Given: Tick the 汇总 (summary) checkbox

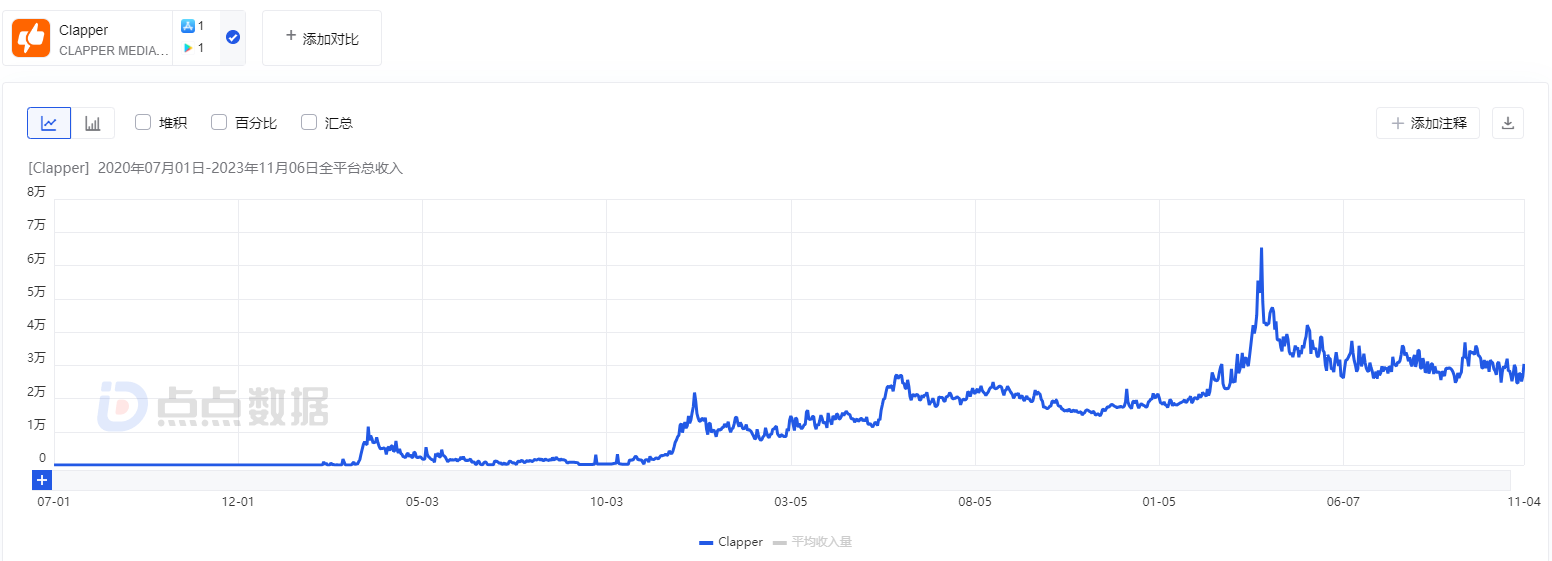Looking at the screenshot, I should click(x=309, y=122).
